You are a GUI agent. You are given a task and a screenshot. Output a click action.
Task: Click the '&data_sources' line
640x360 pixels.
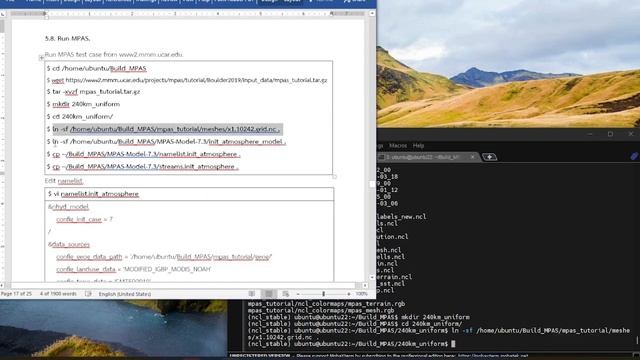click(69, 244)
